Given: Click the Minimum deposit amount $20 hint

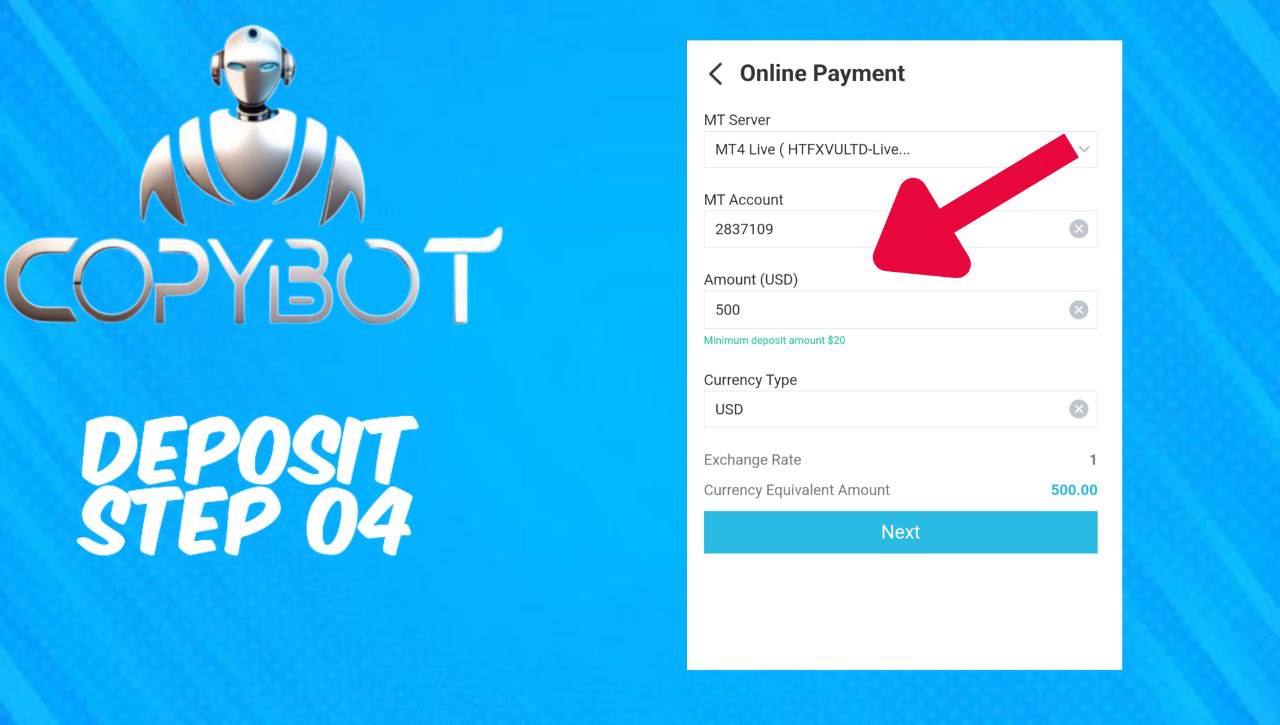Looking at the screenshot, I should click(x=774, y=341).
